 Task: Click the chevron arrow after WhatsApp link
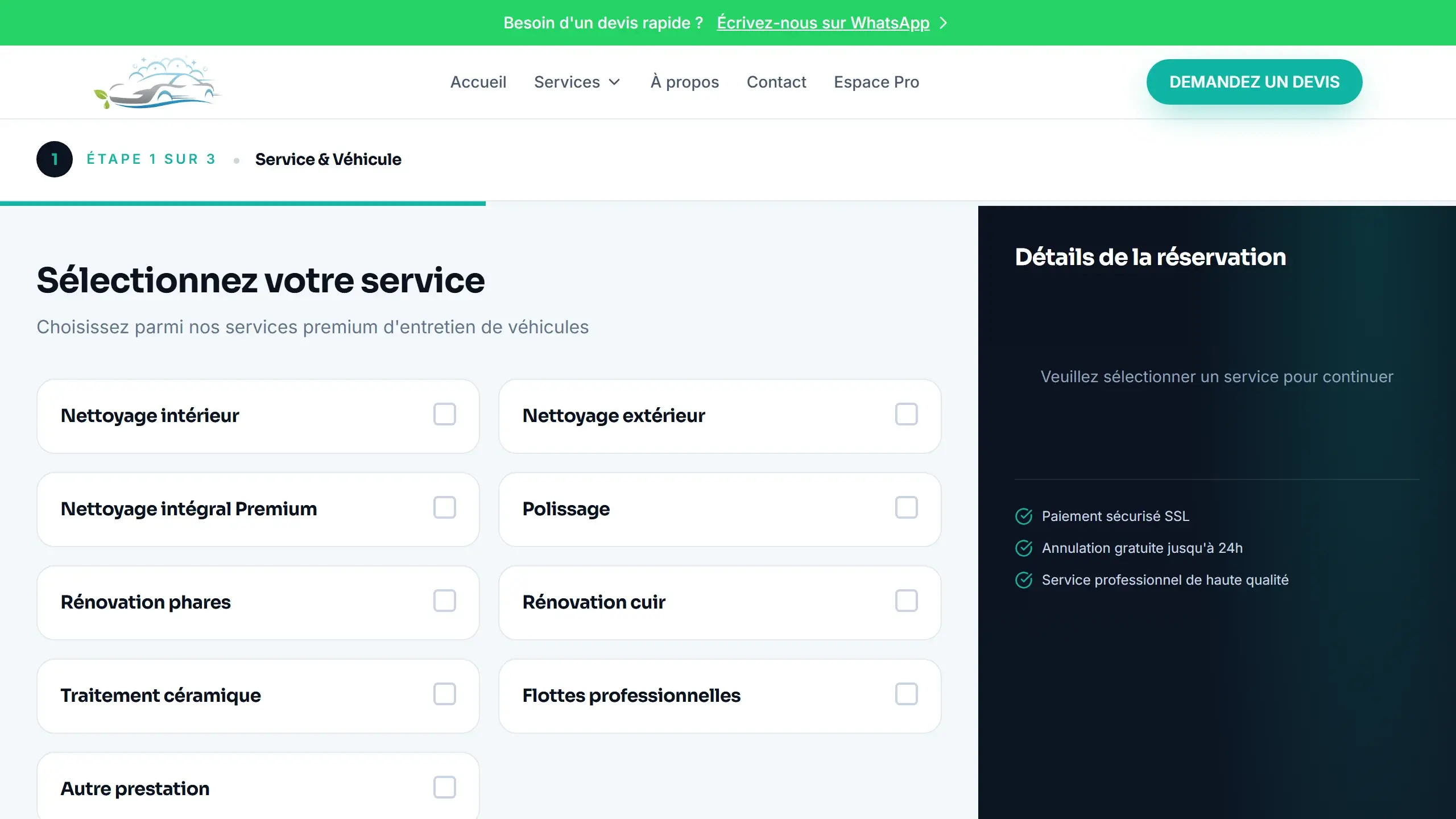944,23
